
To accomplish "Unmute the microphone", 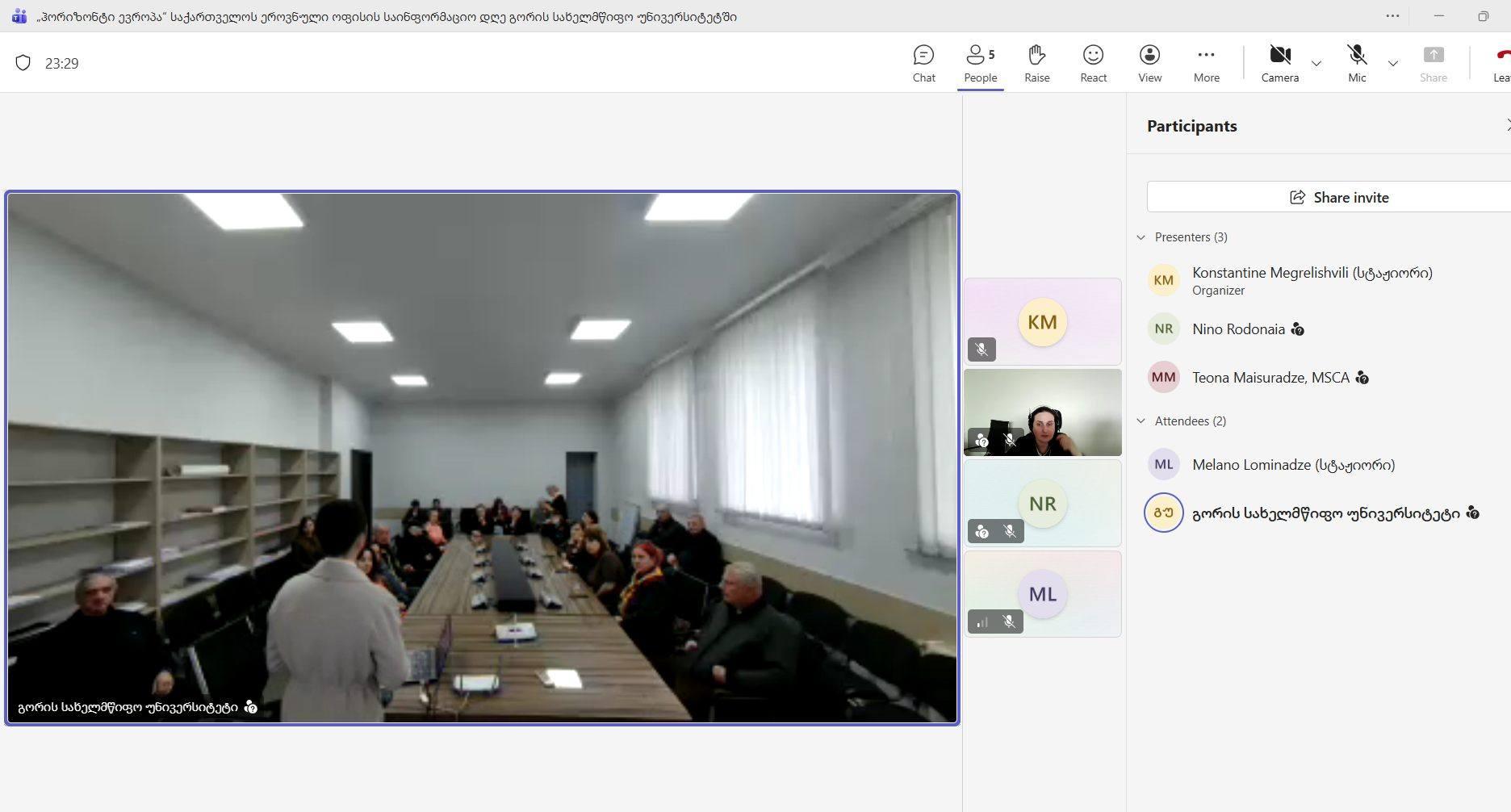I will coord(1357,63).
